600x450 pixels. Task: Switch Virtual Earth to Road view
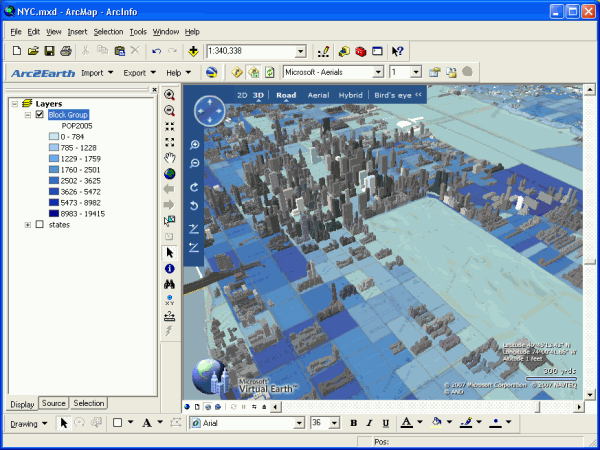coord(286,95)
